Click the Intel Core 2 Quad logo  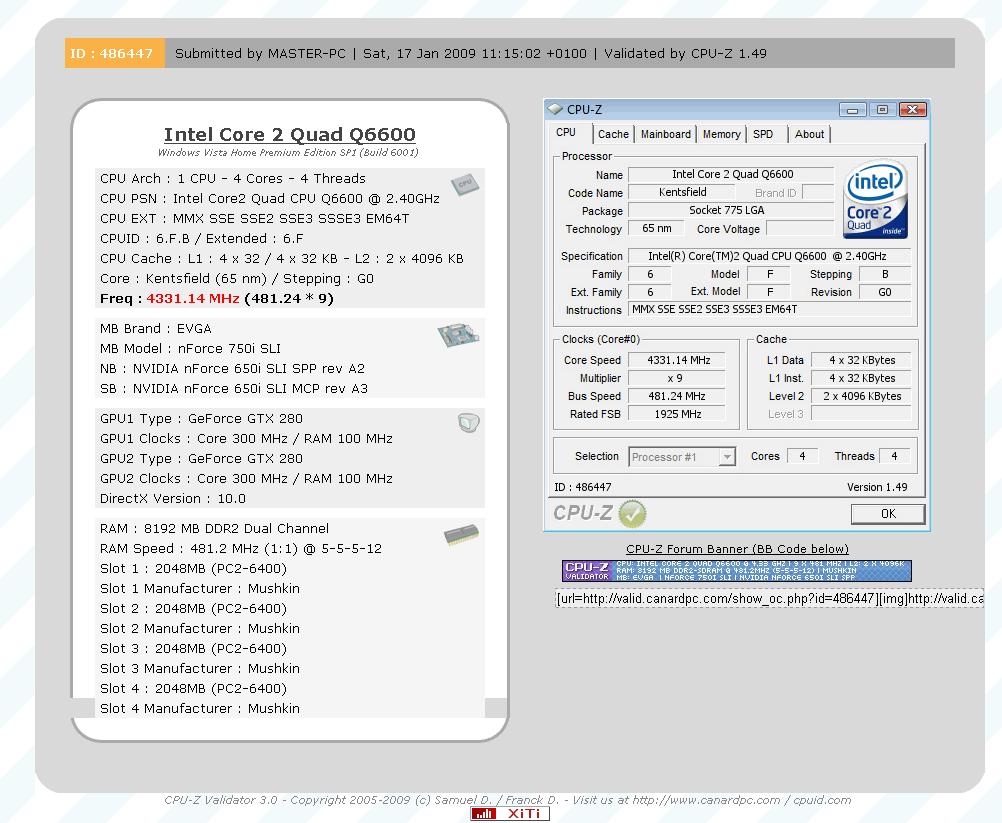pos(875,199)
